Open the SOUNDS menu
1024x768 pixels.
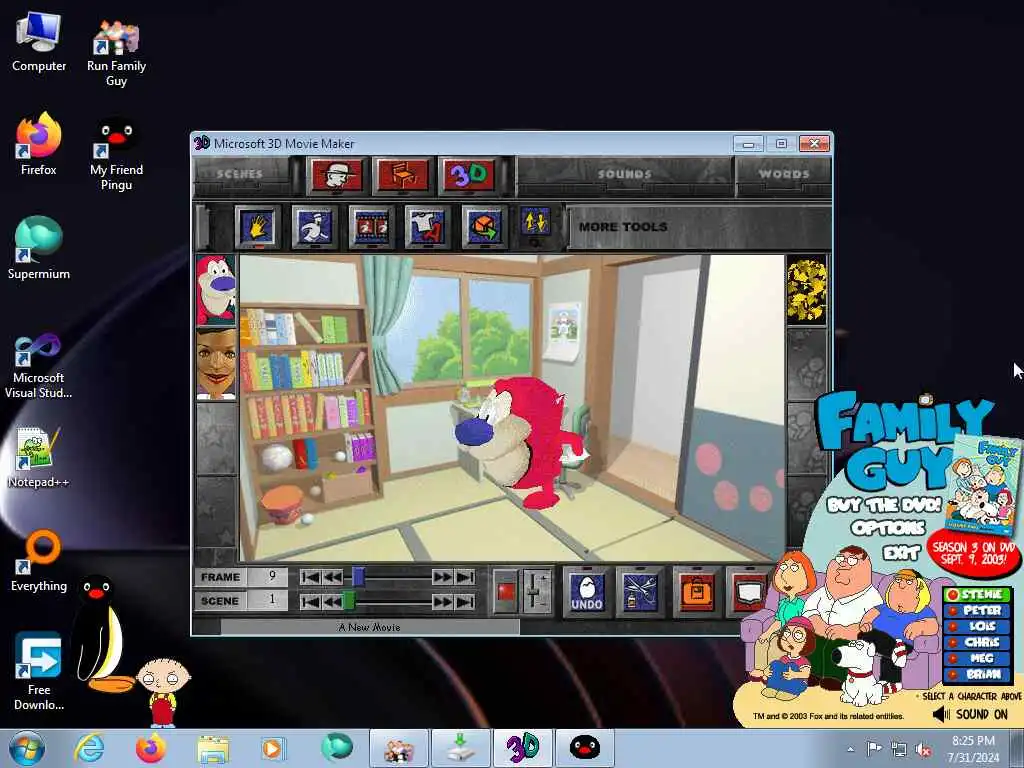[x=624, y=174]
